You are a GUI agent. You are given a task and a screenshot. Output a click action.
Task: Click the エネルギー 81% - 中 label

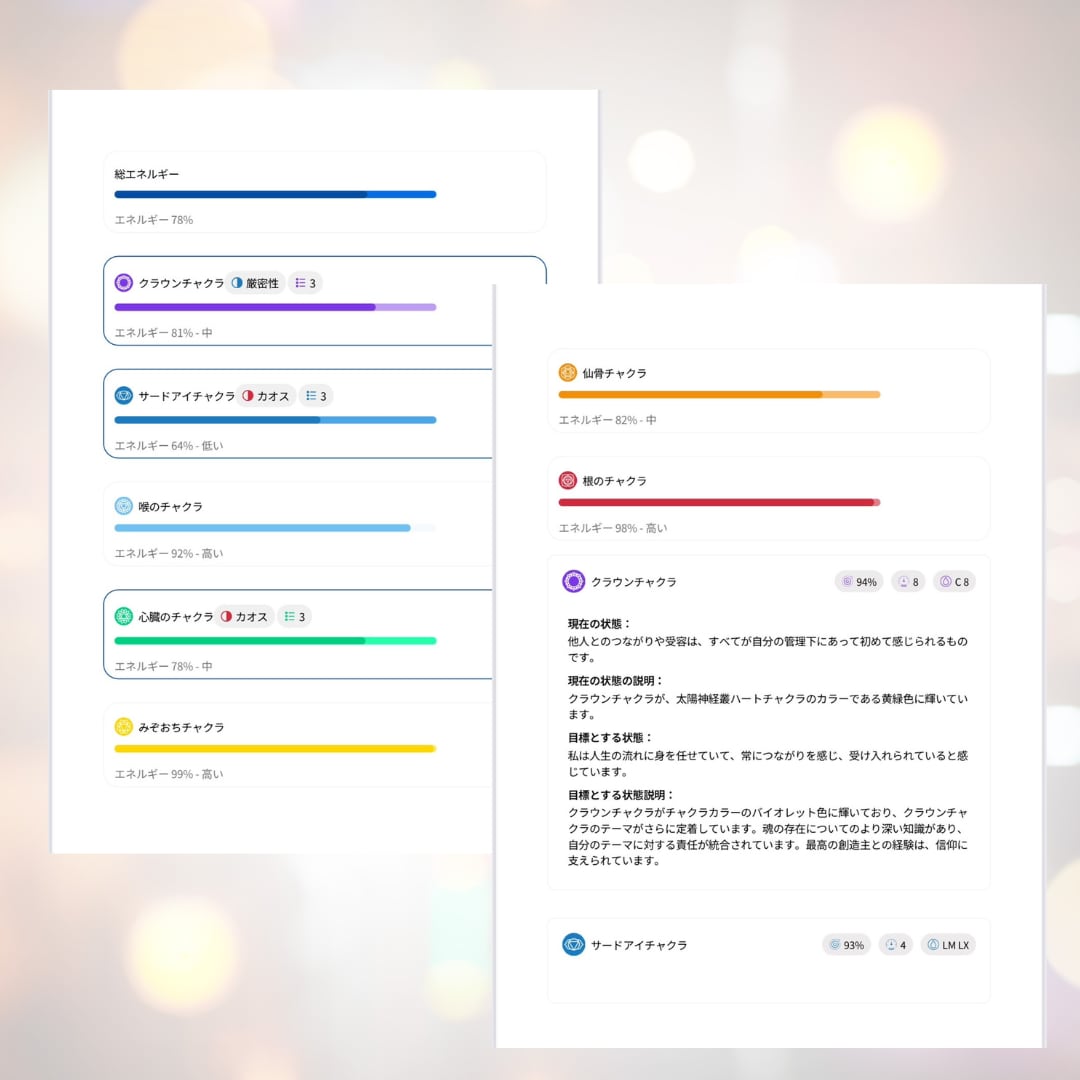(163, 333)
